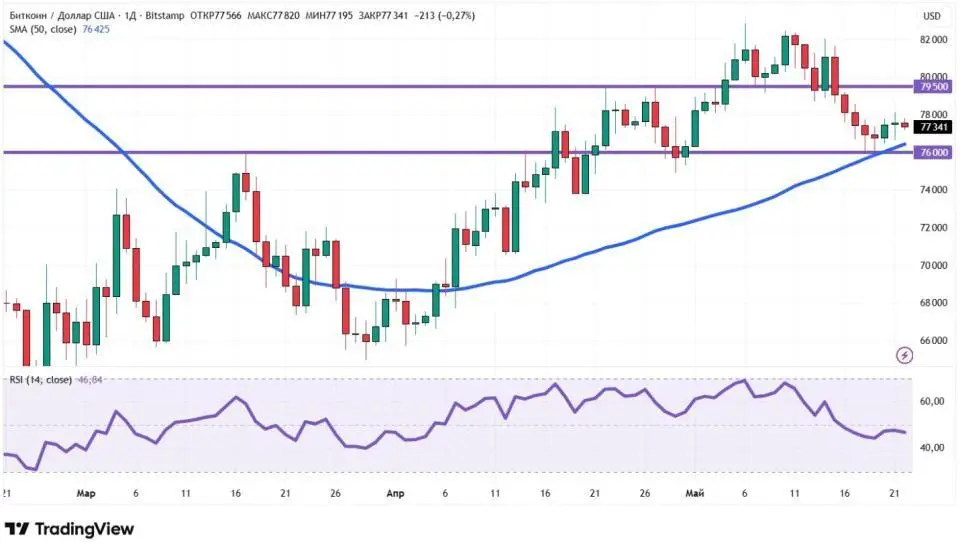Click the 1Д timeframe label
Viewport: 960px width, 543px height.
pyautogui.click(x=130, y=16)
